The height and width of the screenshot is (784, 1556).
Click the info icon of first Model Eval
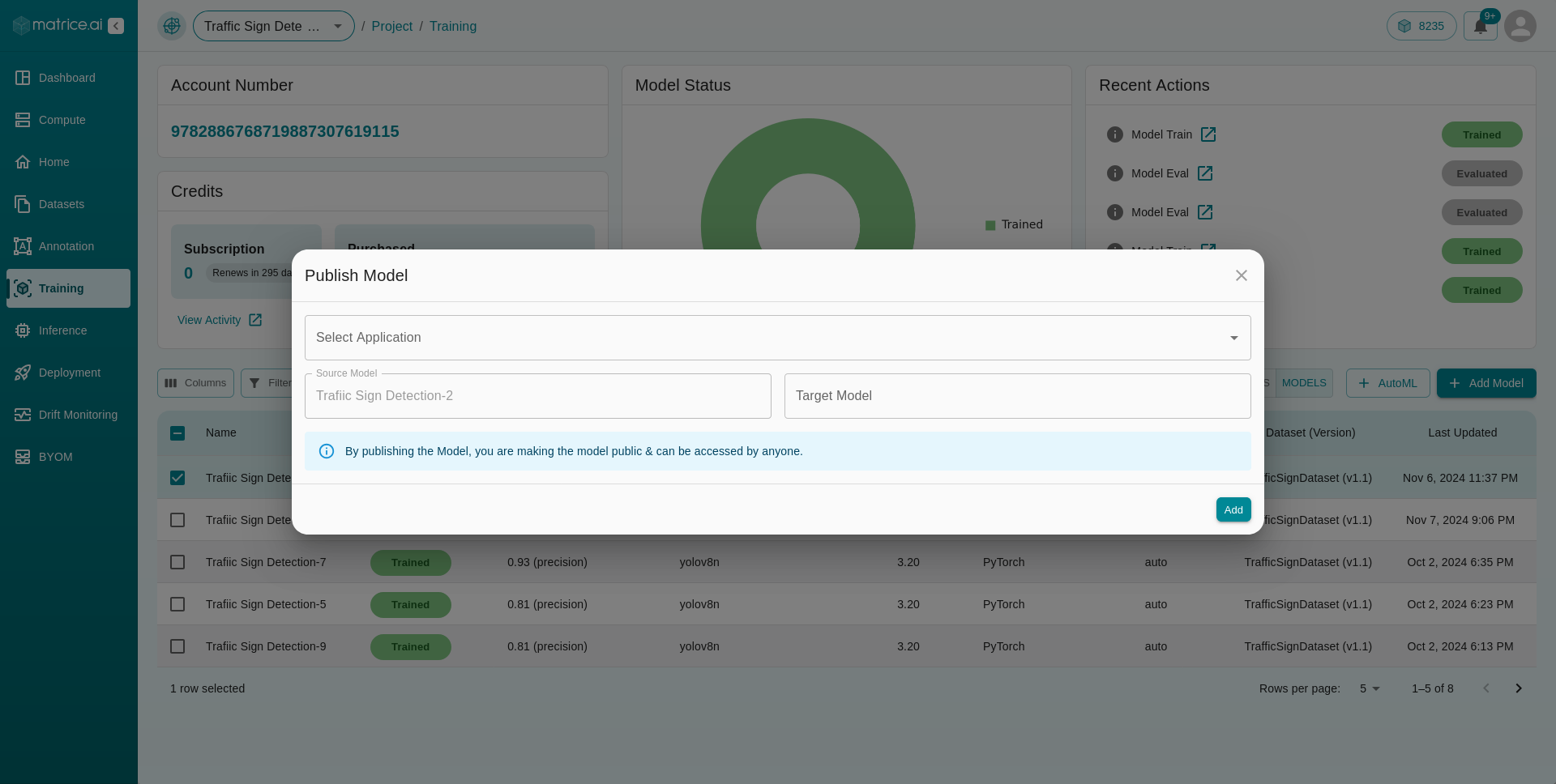[x=1115, y=173]
